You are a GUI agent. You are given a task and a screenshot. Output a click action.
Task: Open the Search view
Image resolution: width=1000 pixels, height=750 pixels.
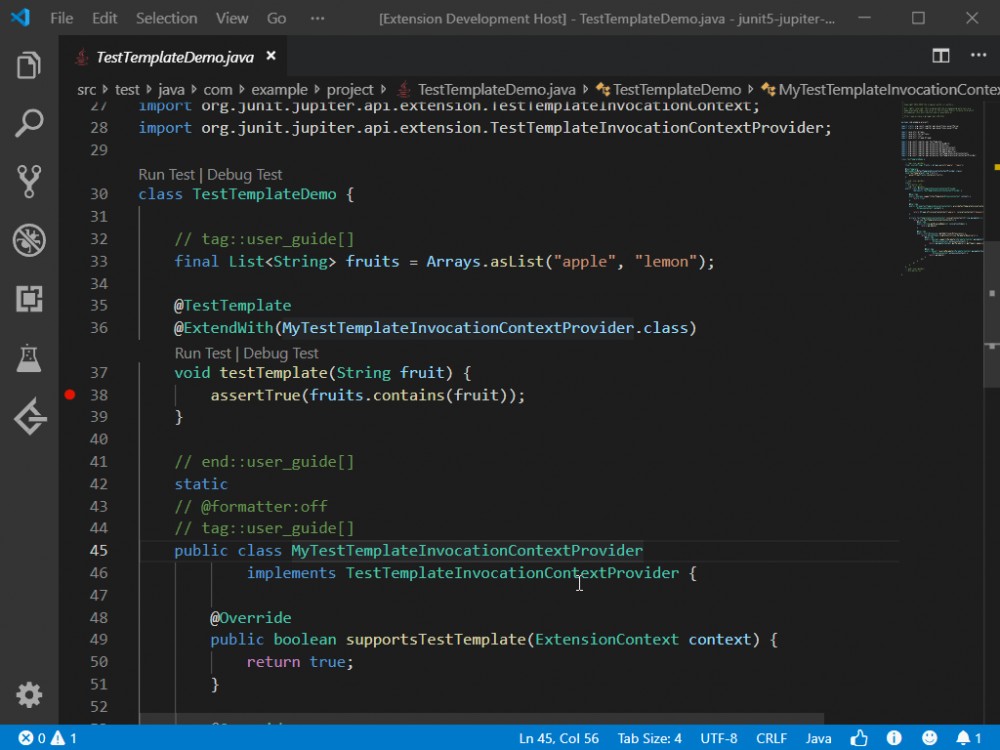pyautogui.click(x=27, y=122)
